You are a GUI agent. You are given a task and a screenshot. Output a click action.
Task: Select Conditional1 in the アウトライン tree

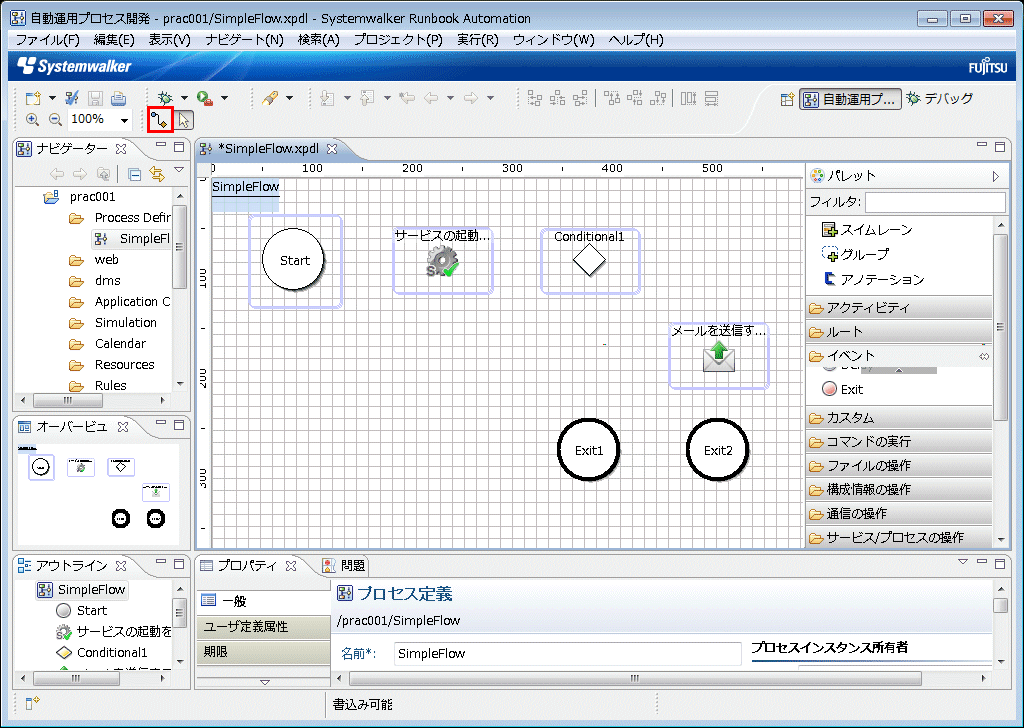click(102, 652)
